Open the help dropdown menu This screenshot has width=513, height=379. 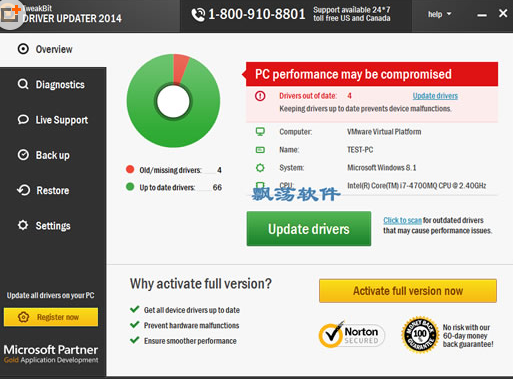tap(439, 14)
